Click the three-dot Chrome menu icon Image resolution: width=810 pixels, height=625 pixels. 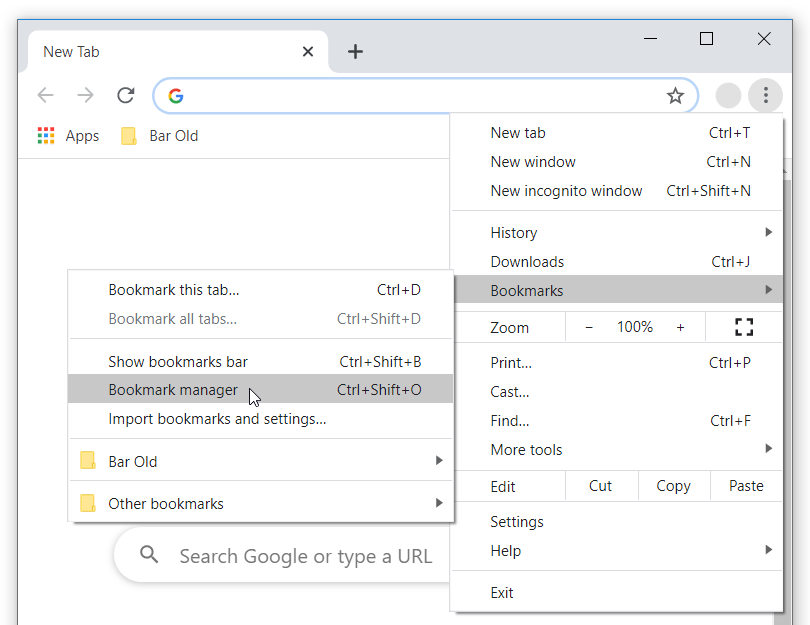pos(765,96)
